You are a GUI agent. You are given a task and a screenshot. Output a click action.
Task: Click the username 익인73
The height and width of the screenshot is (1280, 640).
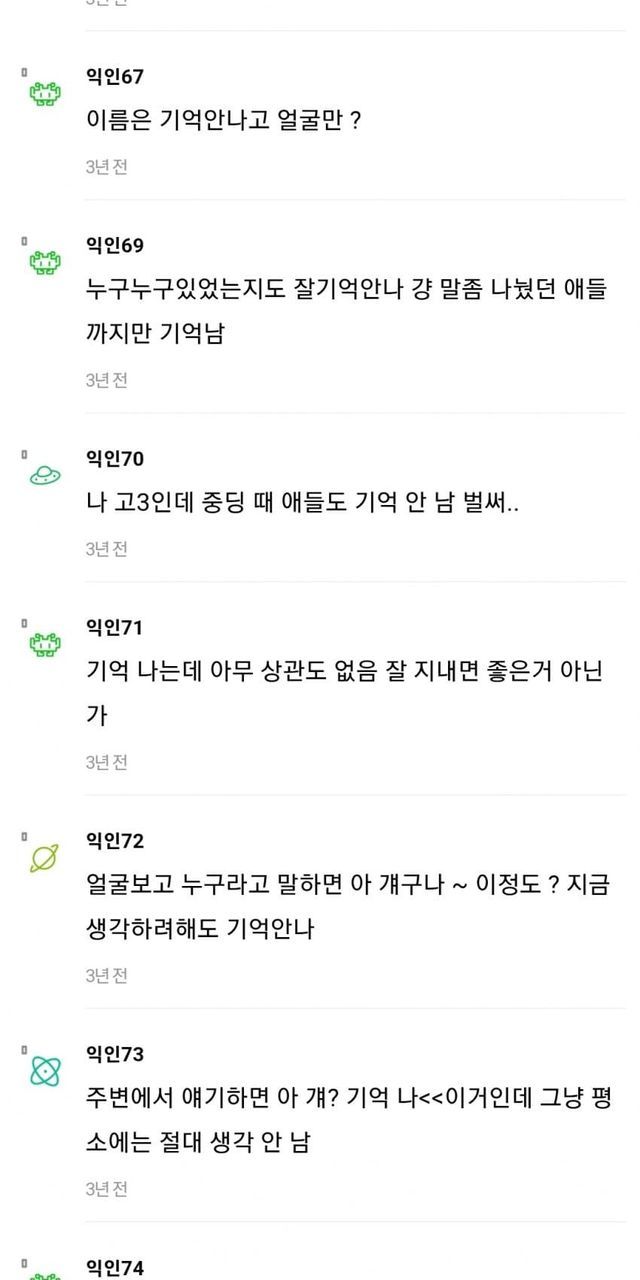[x=114, y=1055]
